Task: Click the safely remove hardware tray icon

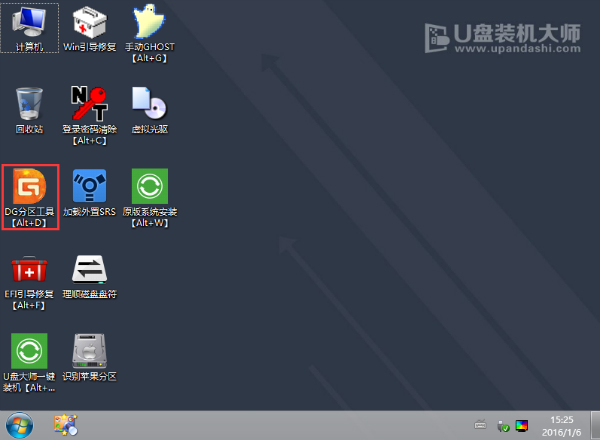Action: (x=503, y=426)
